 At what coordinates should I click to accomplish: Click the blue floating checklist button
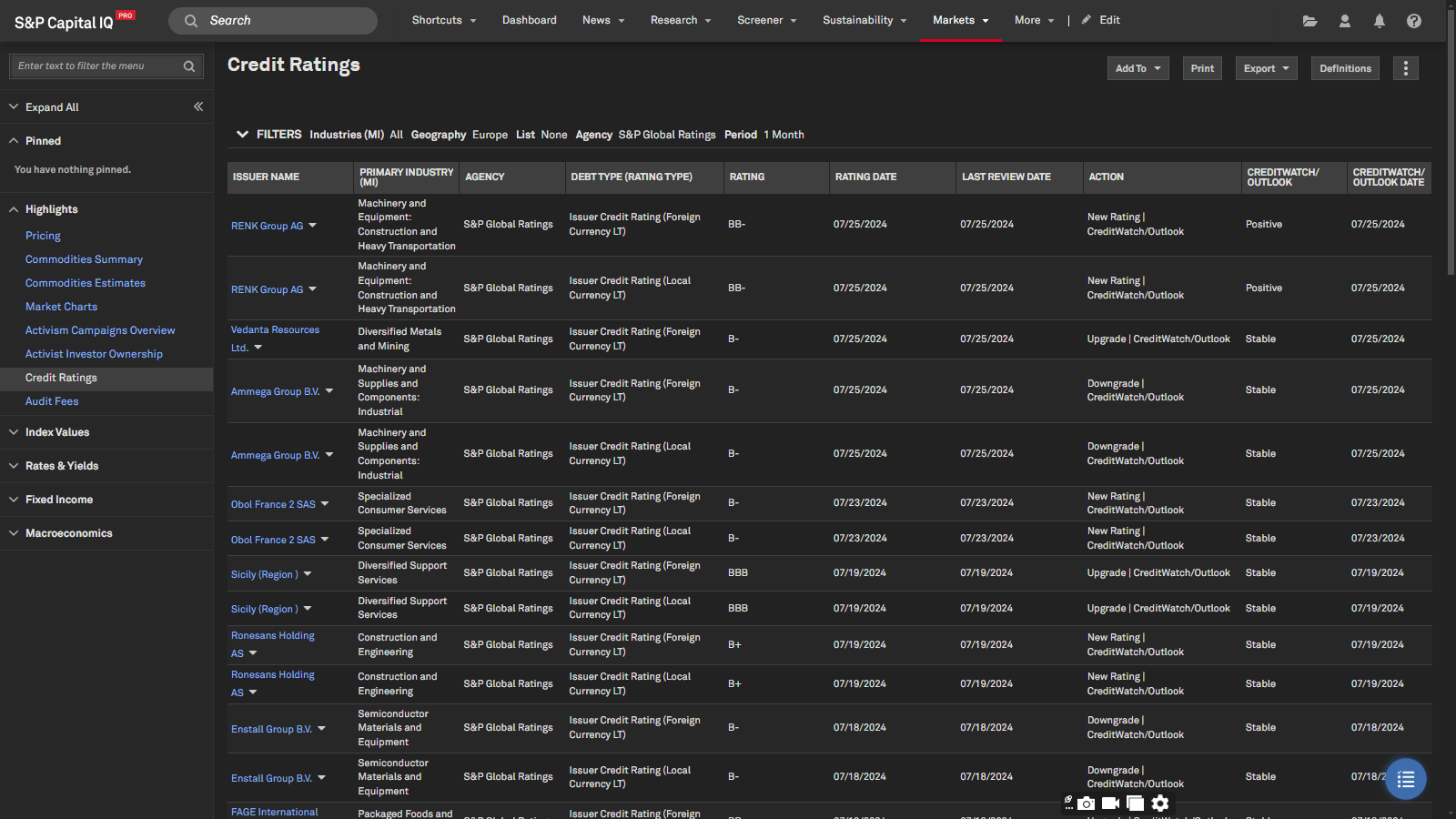[x=1405, y=779]
